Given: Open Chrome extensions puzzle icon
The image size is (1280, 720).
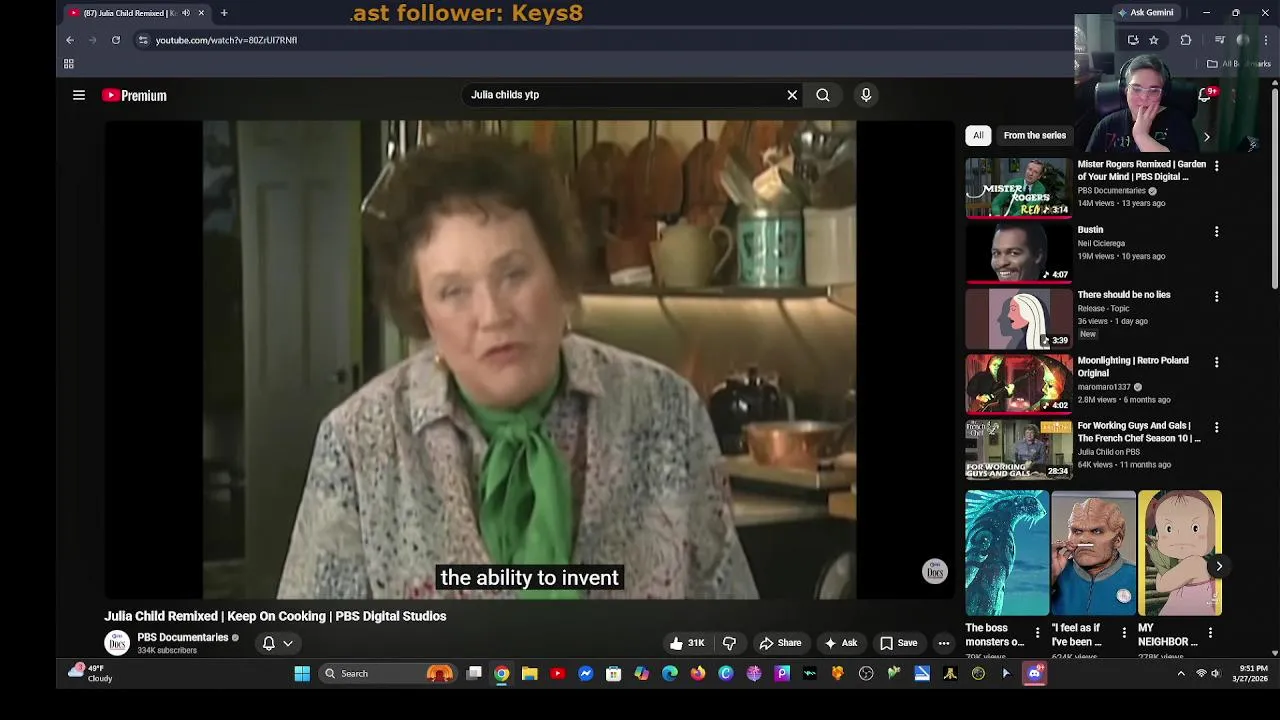Looking at the screenshot, I should [x=1186, y=40].
